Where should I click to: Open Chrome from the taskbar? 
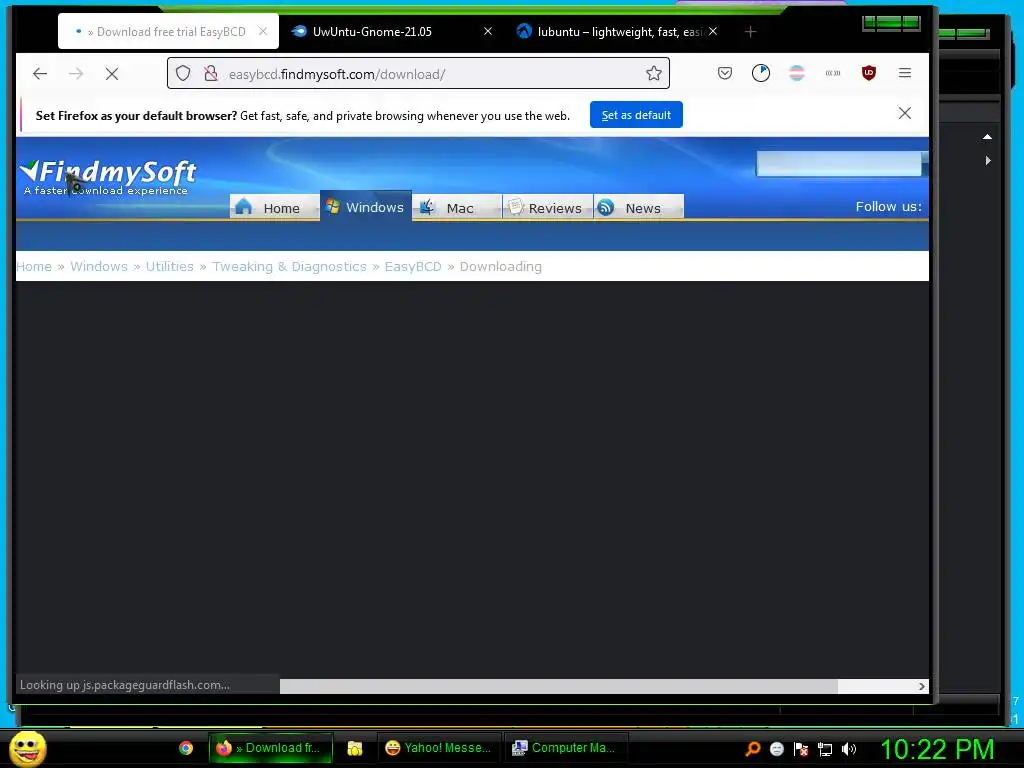186,748
